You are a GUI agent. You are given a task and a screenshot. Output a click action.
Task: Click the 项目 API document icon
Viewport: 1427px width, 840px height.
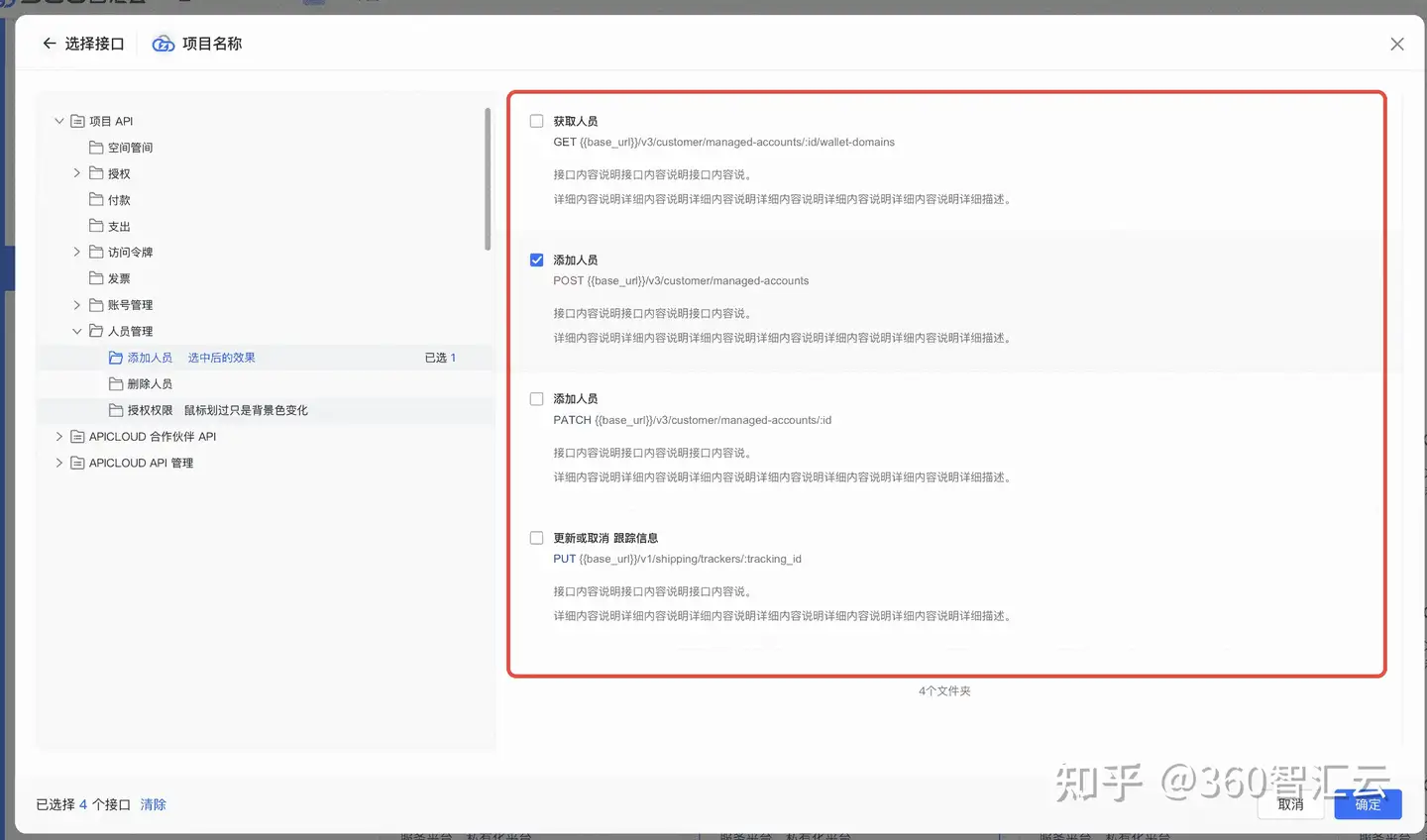point(77,121)
